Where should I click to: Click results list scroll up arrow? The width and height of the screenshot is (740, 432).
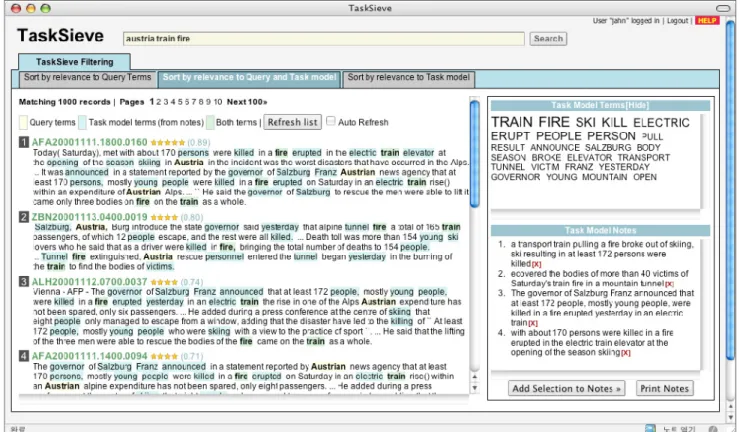[x=475, y=377]
